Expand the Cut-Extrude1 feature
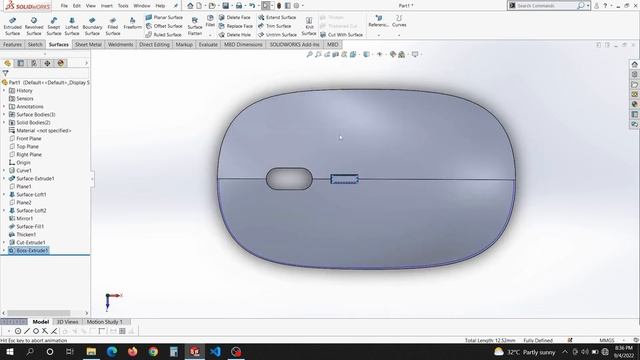The width and height of the screenshot is (640, 360). 4,242
